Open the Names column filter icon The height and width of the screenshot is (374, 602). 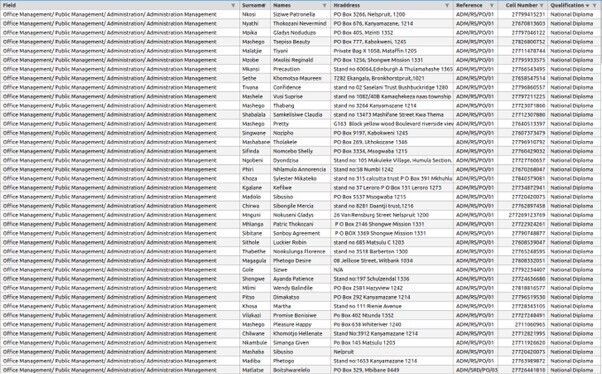(324, 5)
